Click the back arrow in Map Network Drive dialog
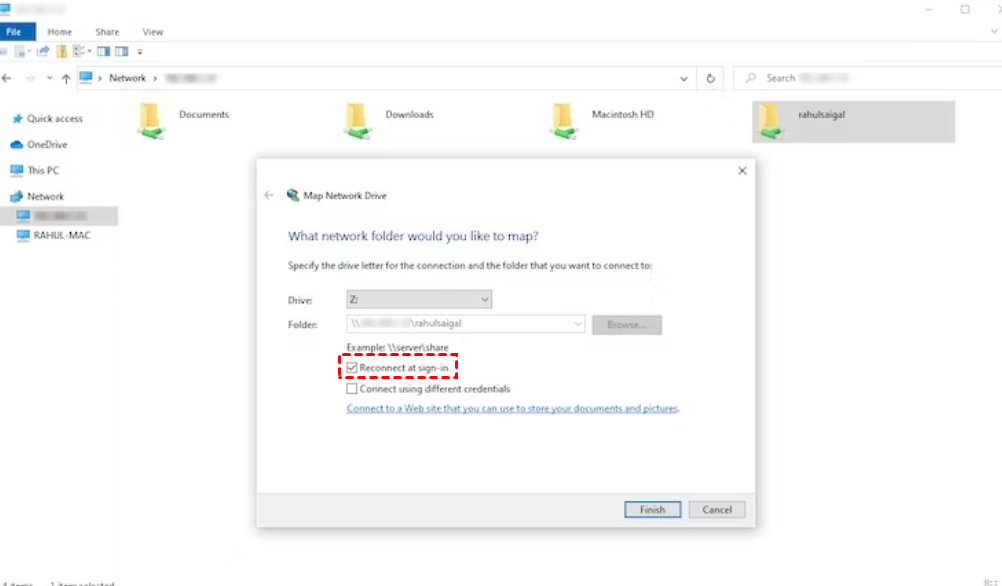 [x=268, y=195]
